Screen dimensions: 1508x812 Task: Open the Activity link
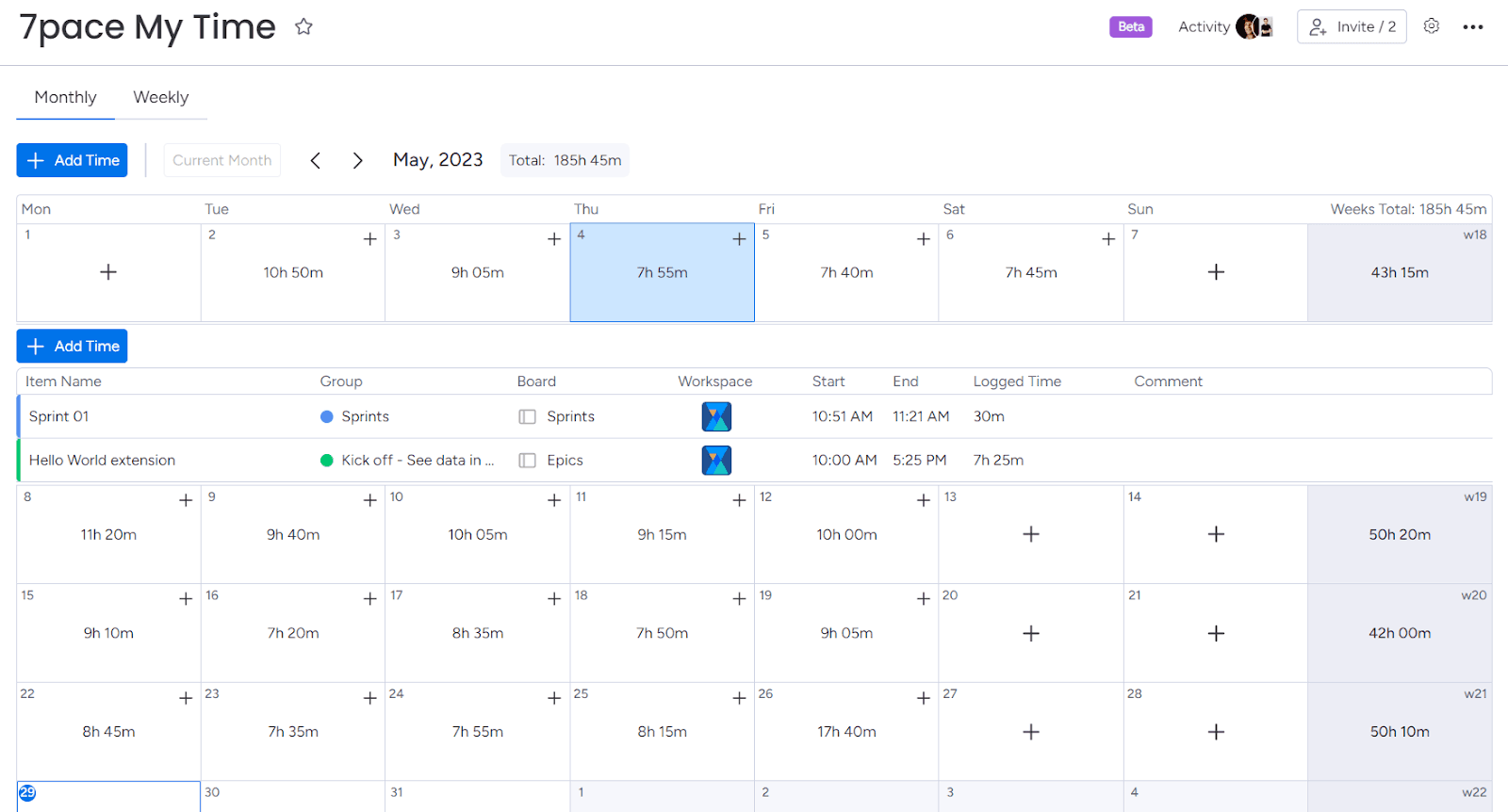coord(1204,26)
